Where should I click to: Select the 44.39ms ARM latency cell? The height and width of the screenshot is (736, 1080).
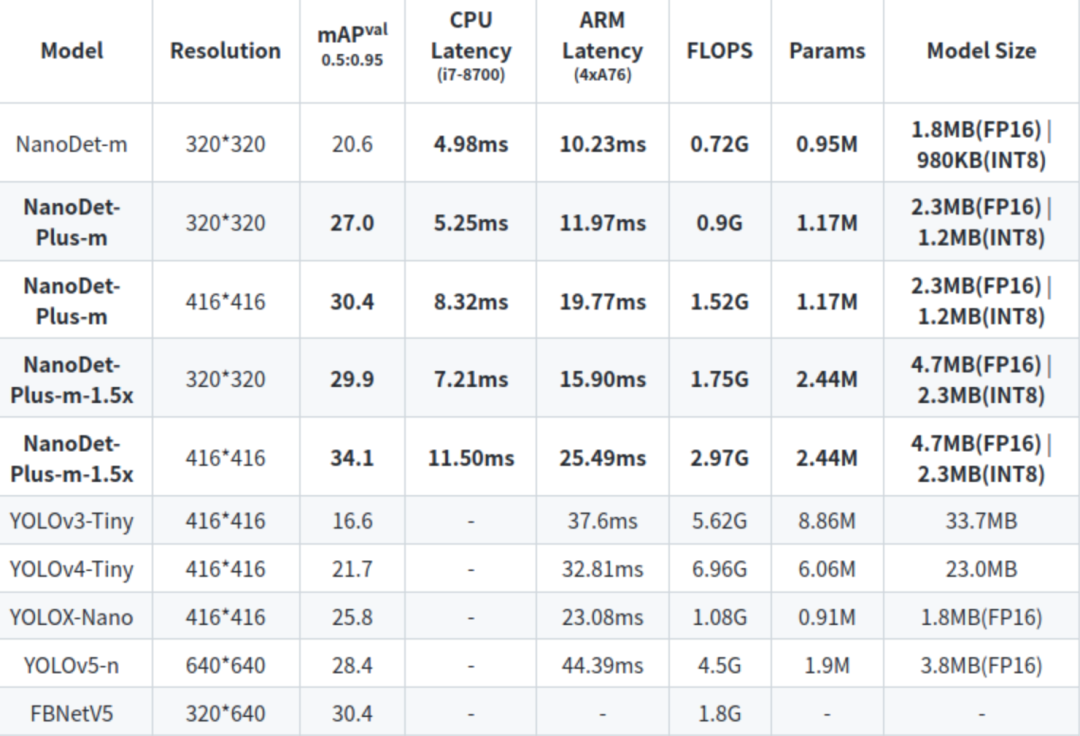coord(602,665)
